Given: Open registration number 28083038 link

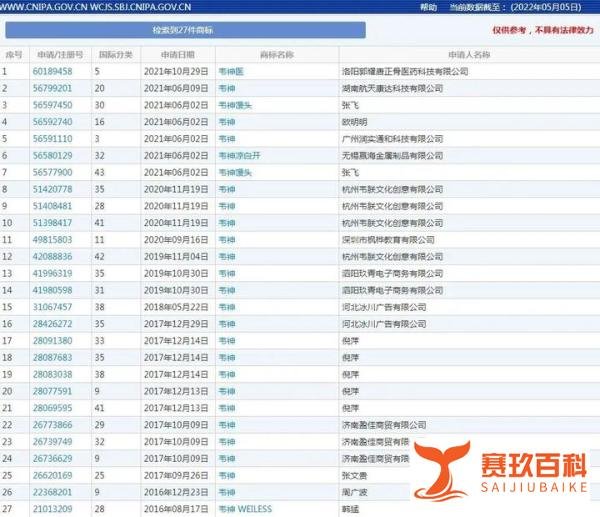Looking at the screenshot, I should pos(52,375).
